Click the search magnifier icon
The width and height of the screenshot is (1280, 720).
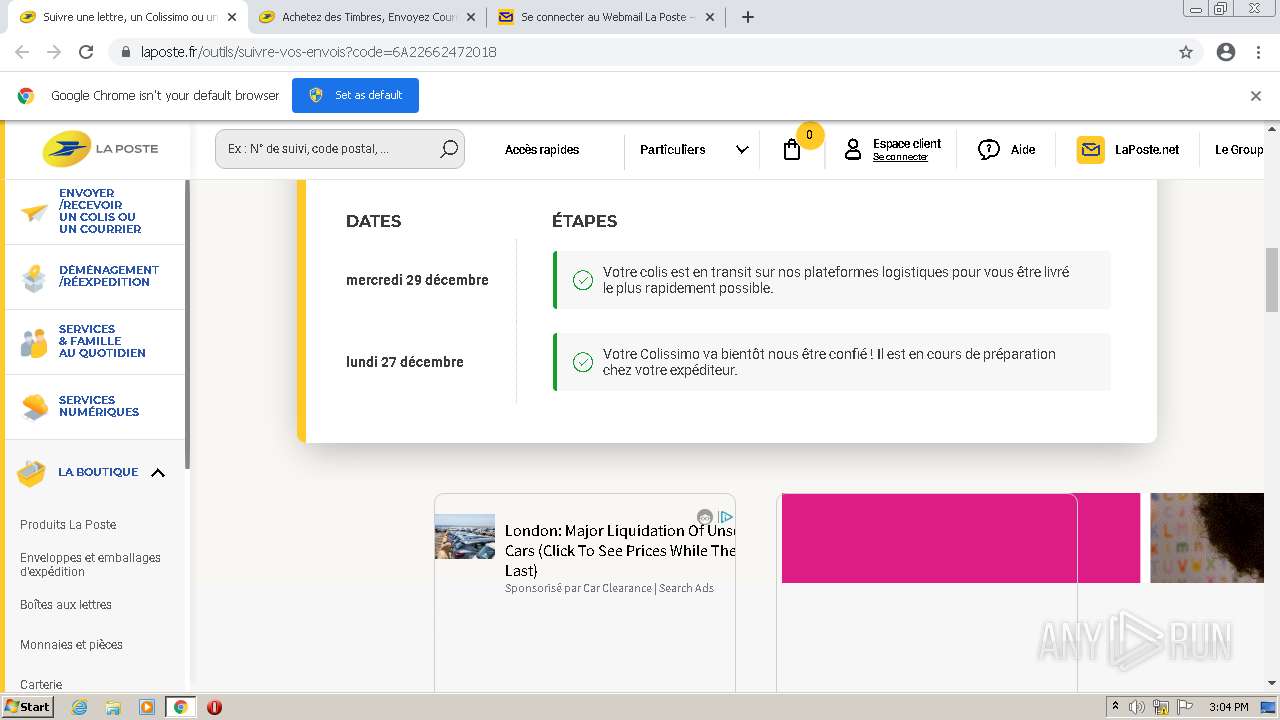449,149
